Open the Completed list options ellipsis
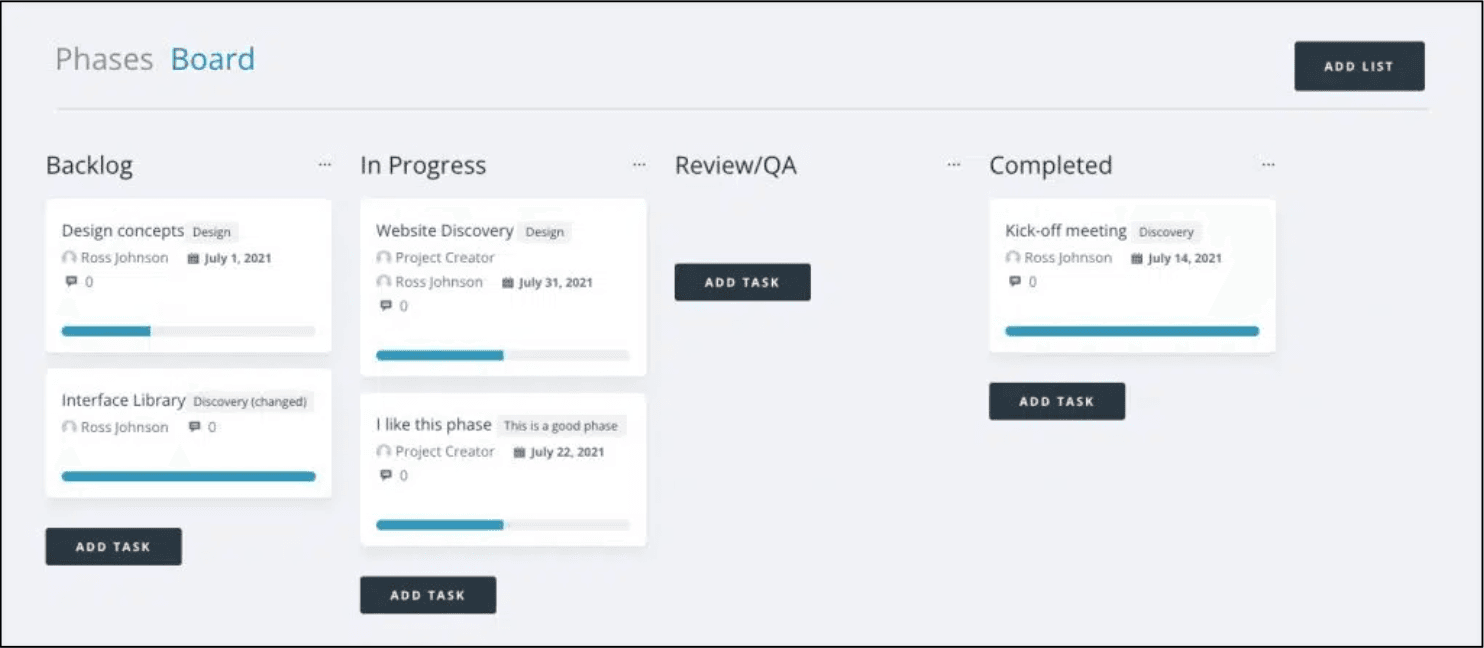Screen dimensions: 1484x648 point(1268,164)
